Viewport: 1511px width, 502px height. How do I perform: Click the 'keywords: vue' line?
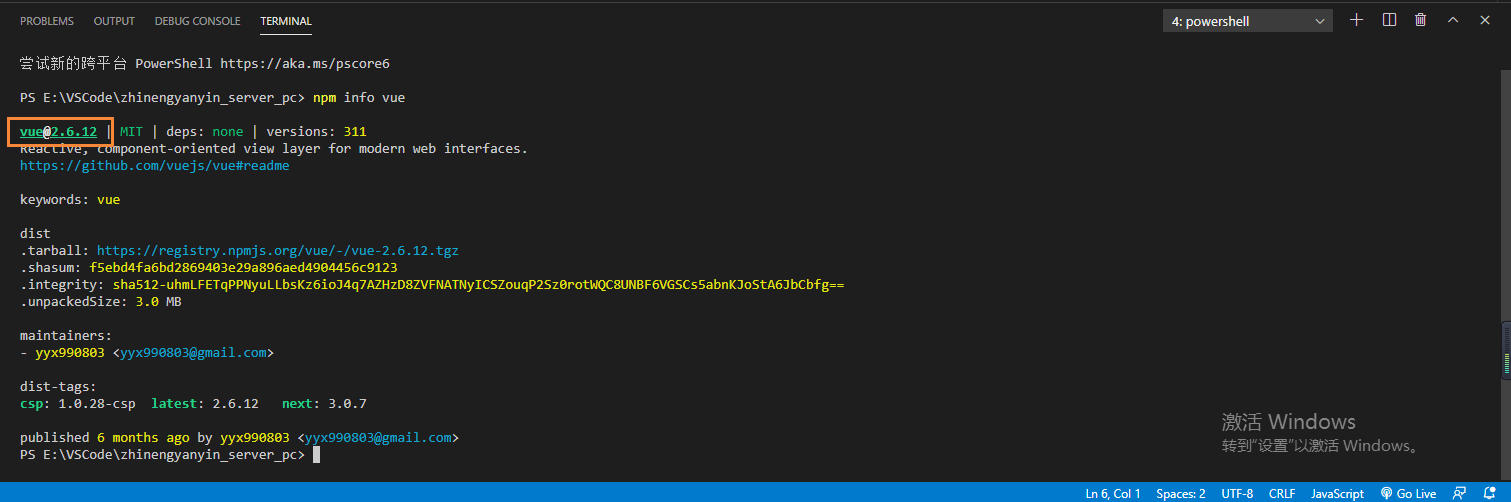pyautogui.click(x=70, y=199)
